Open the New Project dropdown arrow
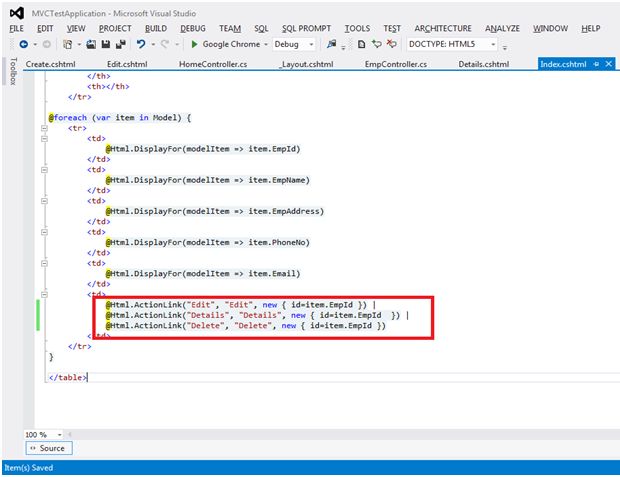Screen dimensions: 620x477 coord(79,44)
